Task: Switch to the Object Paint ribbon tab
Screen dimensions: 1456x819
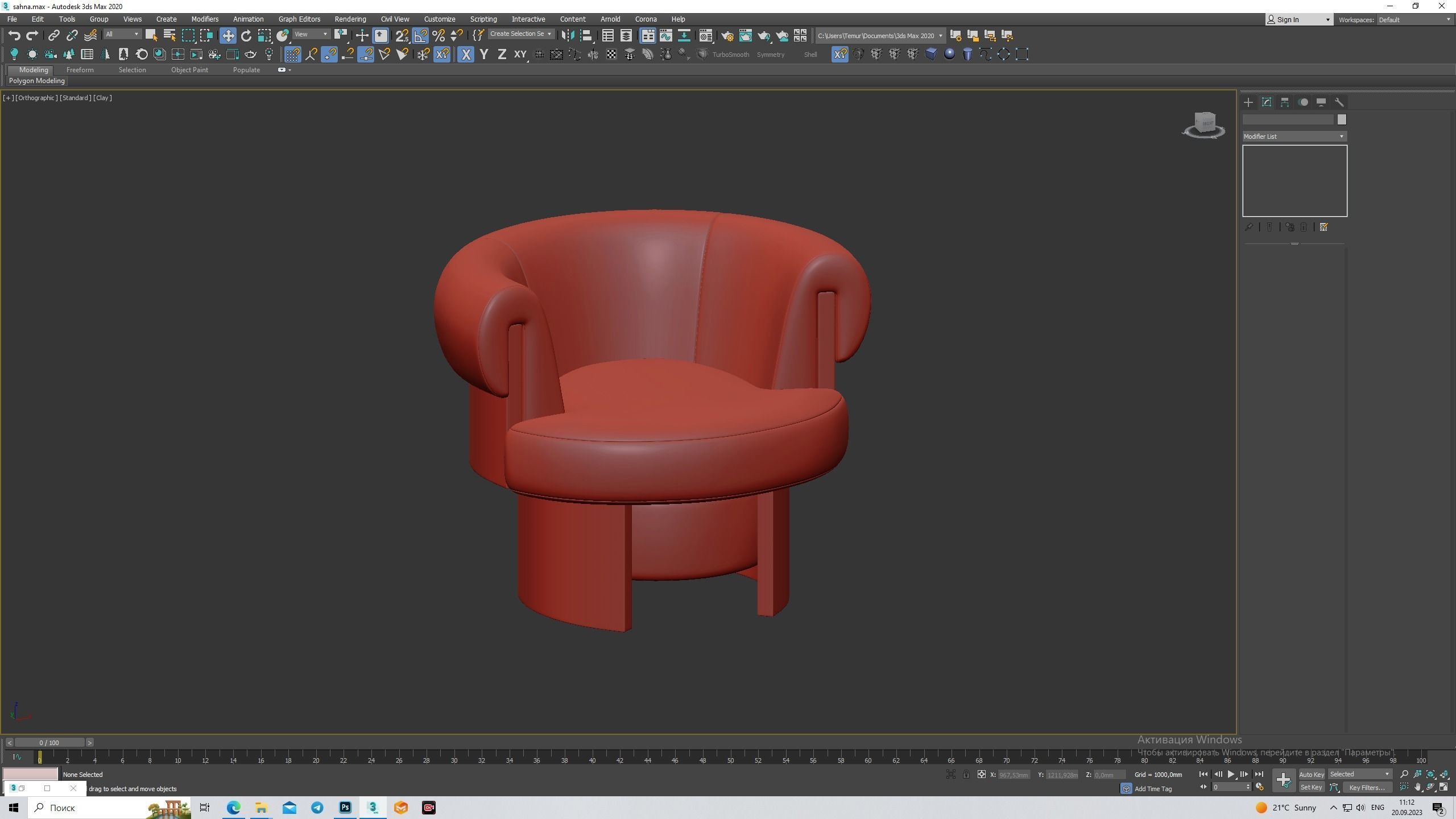Action: click(x=189, y=70)
